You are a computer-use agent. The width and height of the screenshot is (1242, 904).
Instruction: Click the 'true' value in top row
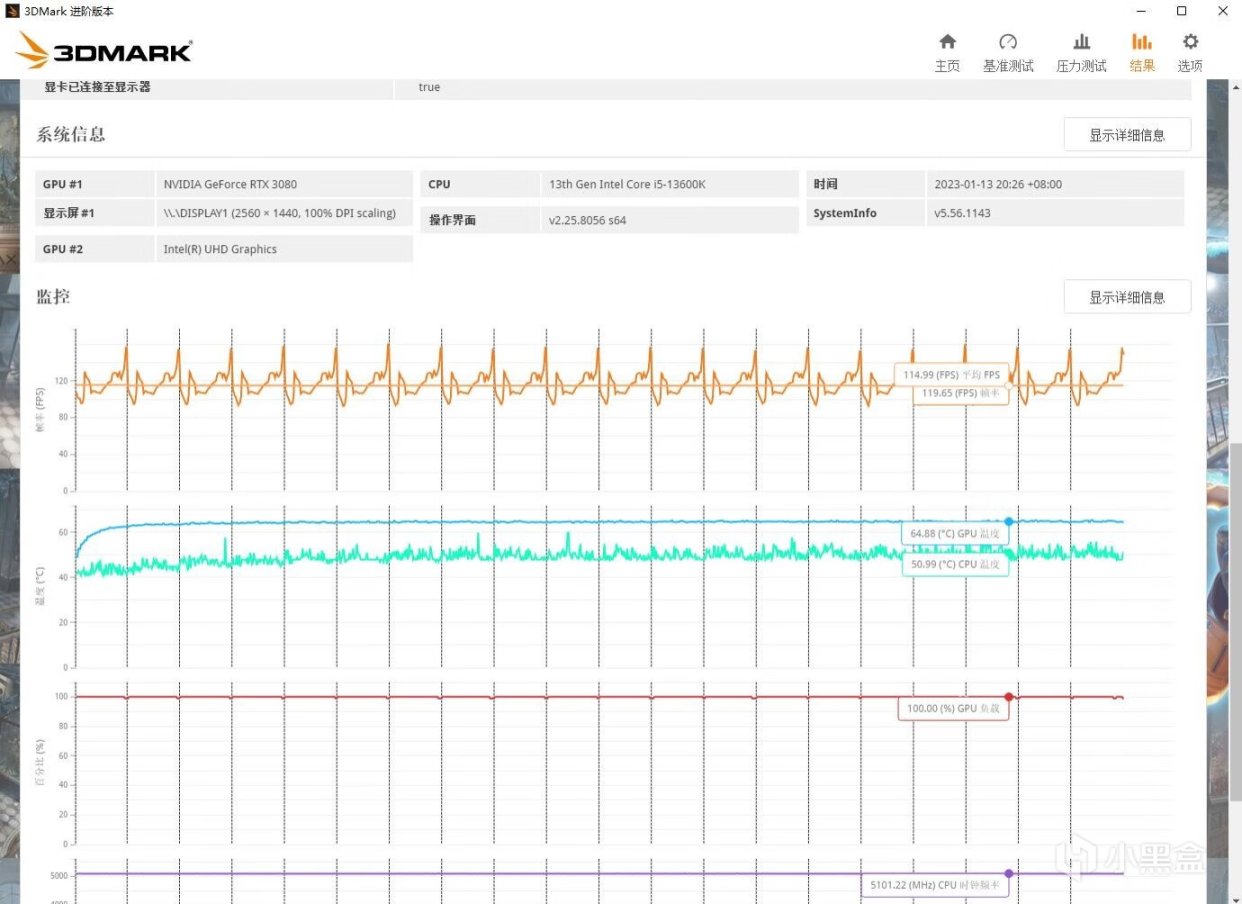point(429,87)
